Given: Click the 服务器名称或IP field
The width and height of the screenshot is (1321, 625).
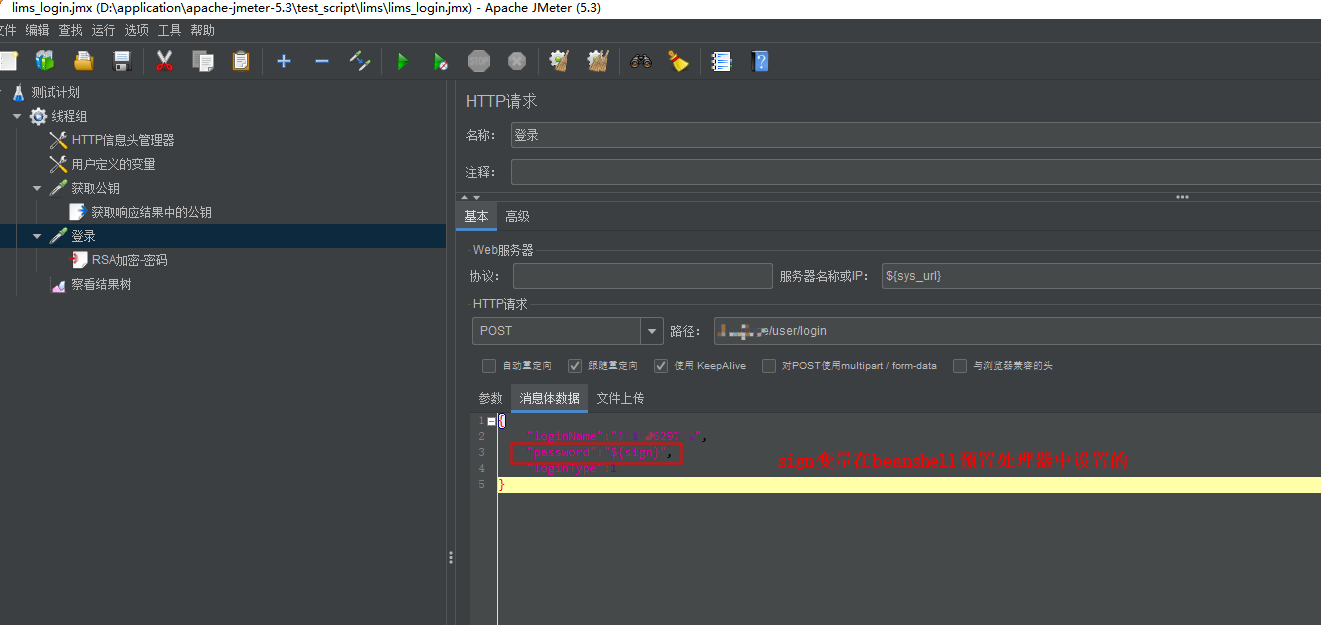Looking at the screenshot, I should point(1101,276).
